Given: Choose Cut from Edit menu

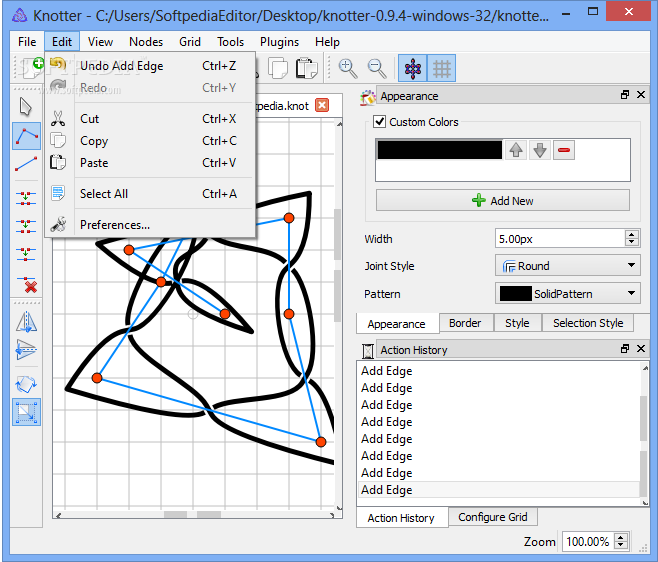Looking at the screenshot, I should (150, 119).
